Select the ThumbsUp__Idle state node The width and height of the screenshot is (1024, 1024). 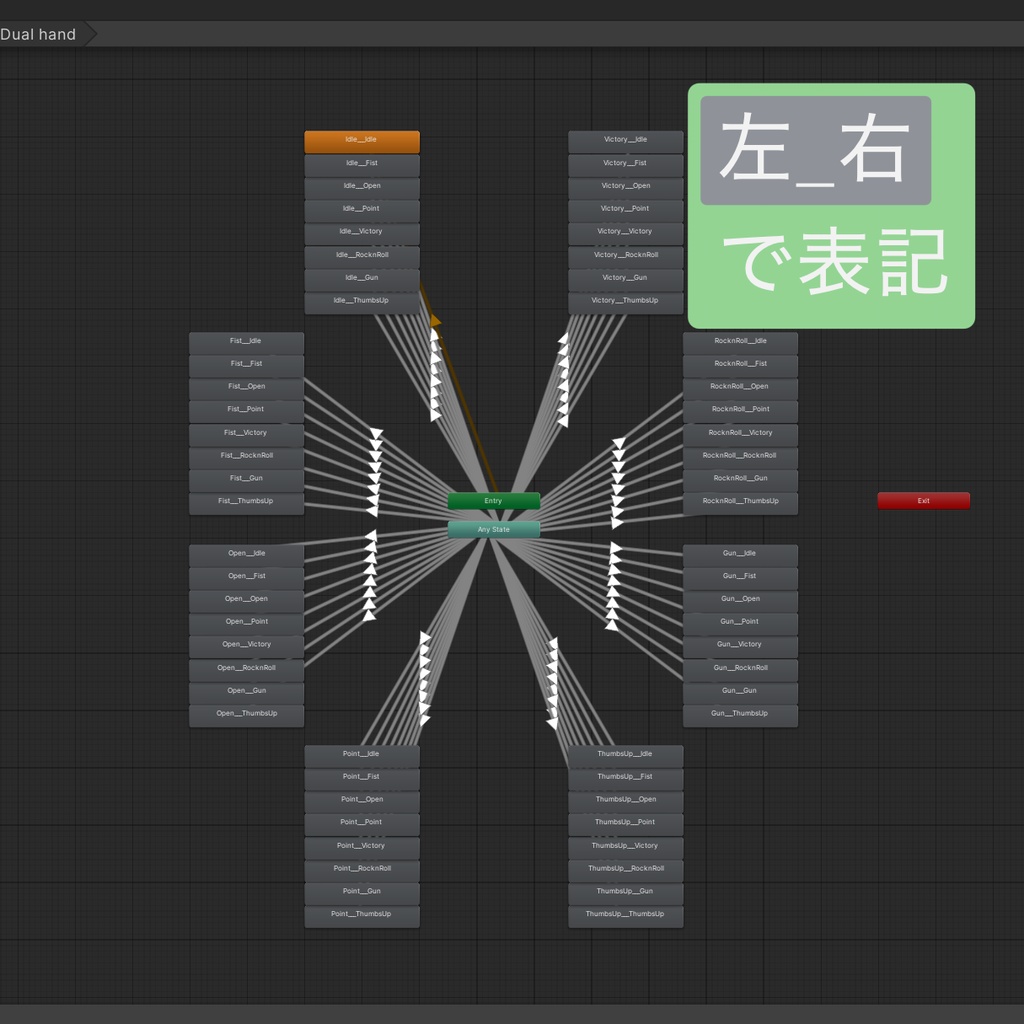626,756
